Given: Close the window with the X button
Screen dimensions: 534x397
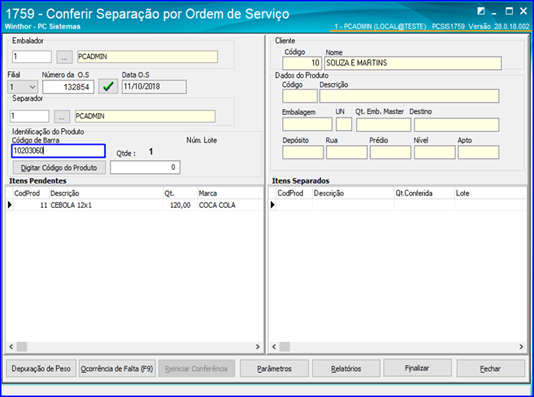Looking at the screenshot, I should (x=523, y=11).
